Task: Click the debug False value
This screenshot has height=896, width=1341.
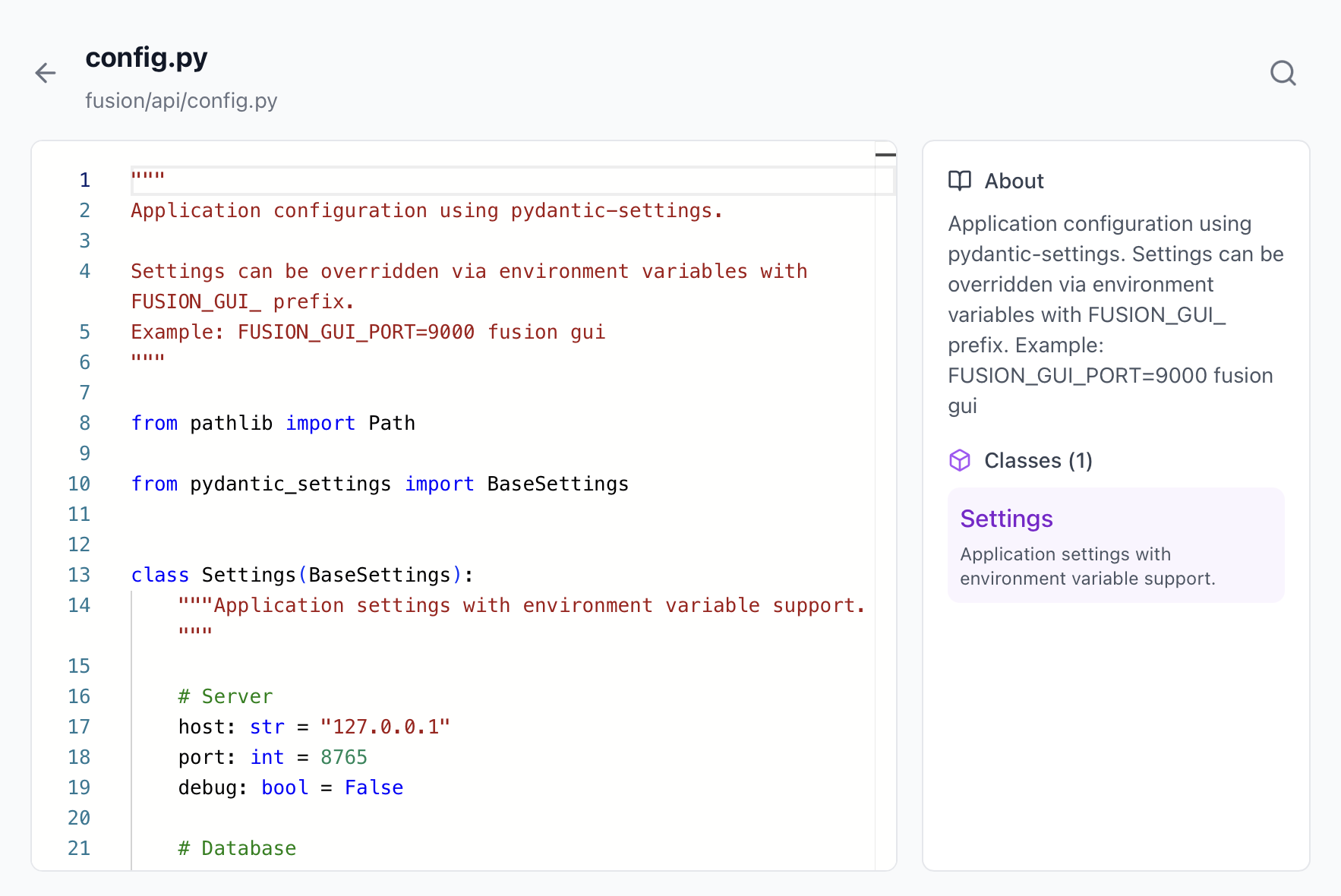Action: 374,787
